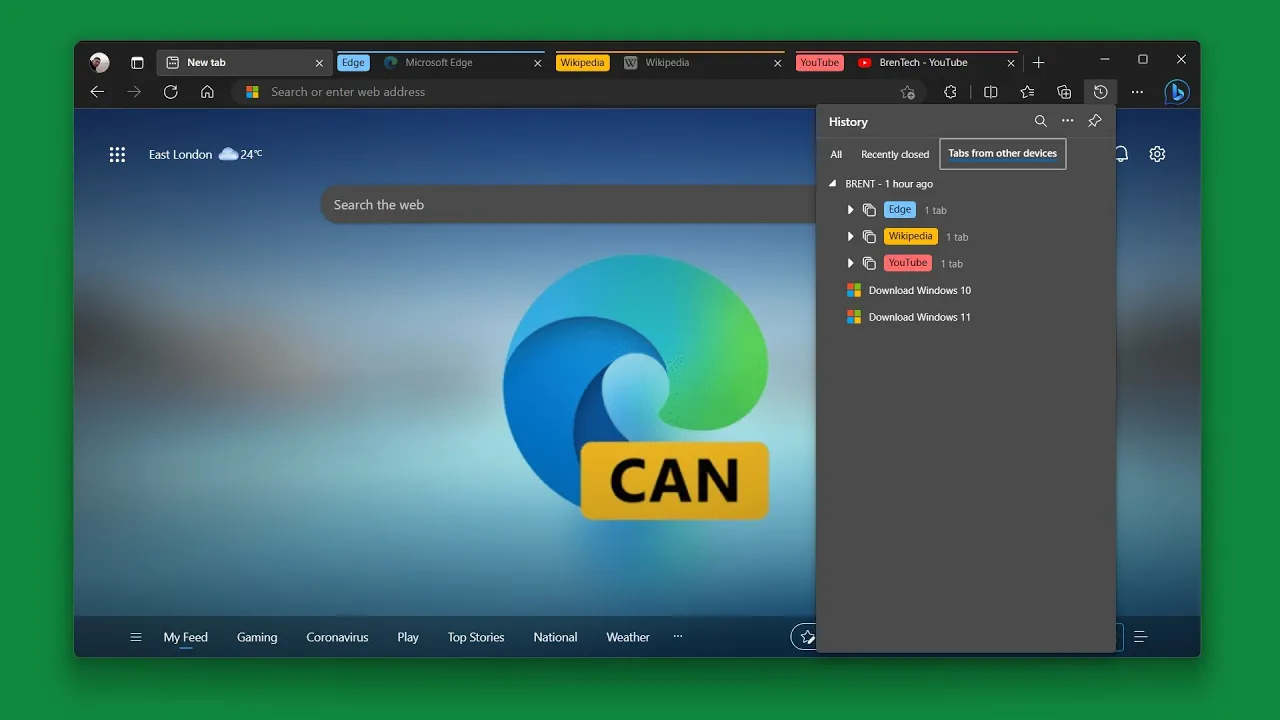1280x720 pixels.
Task: Collapse the Wikipedia group label in tab strip
Action: tap(582, 63)
